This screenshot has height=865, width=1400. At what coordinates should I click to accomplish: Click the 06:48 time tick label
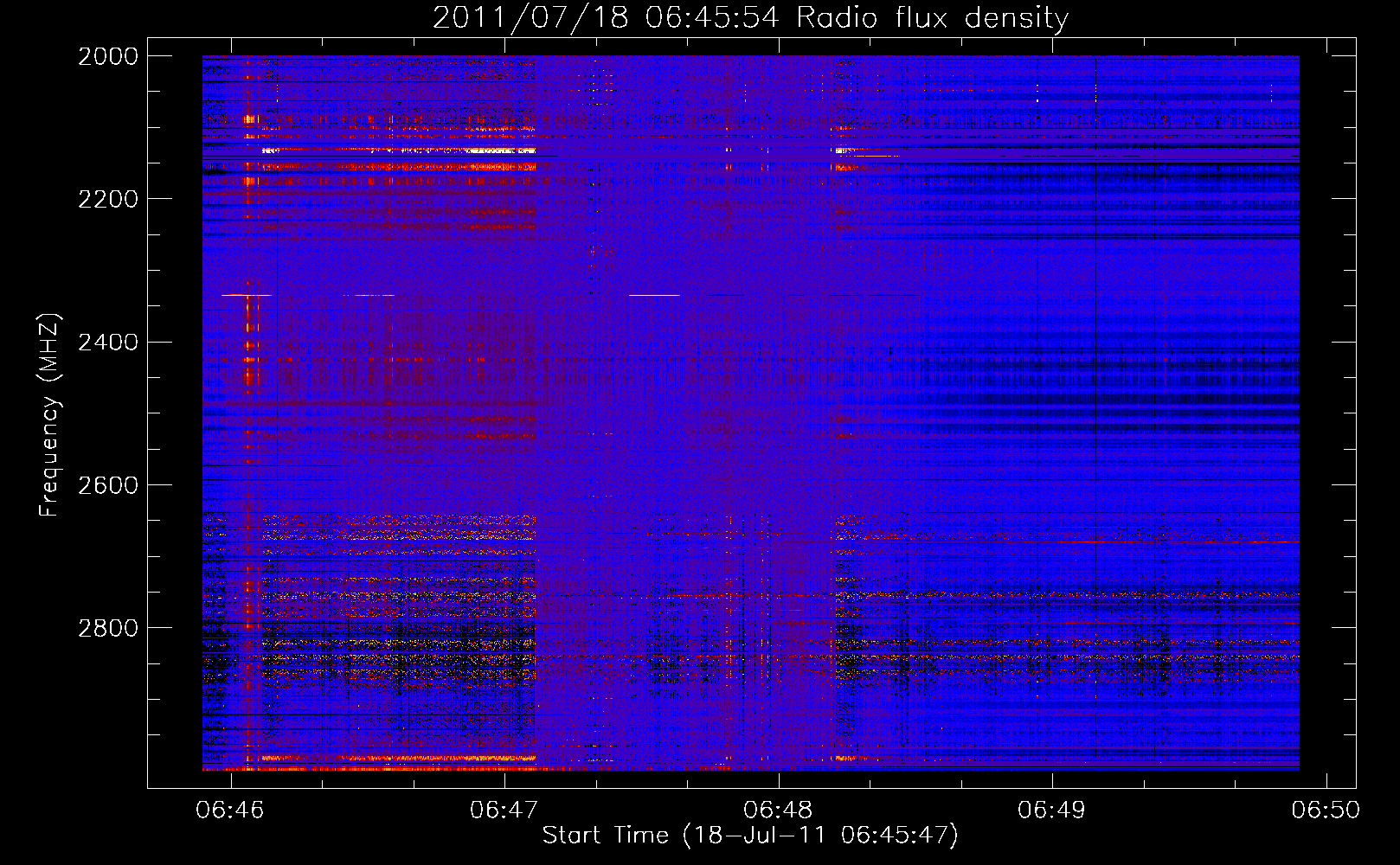pos(778,811)
